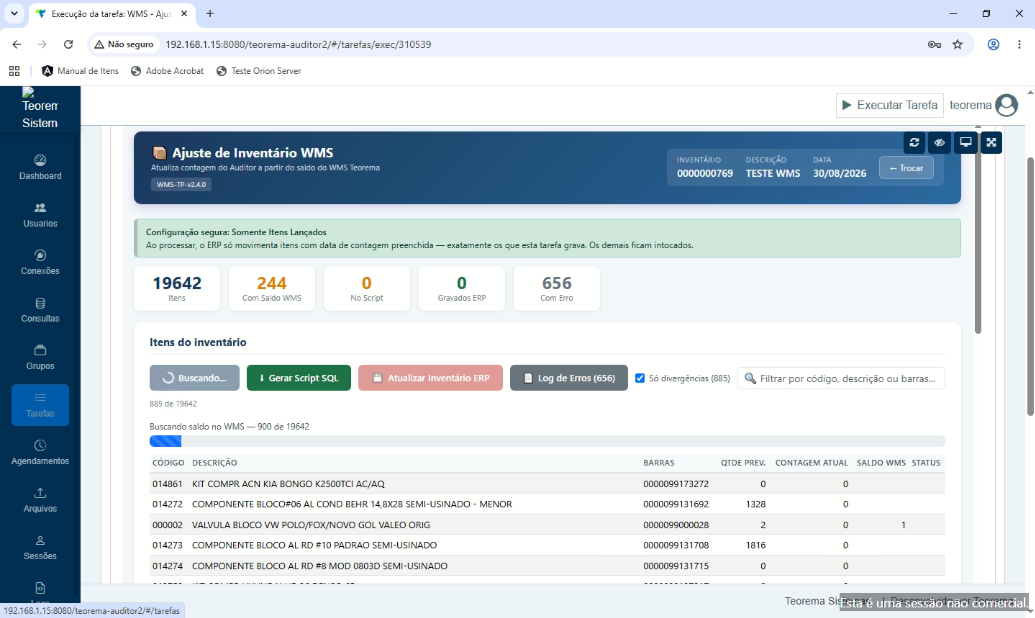Click the filter search input field
1035x618 pixels.
pos(841,378)
